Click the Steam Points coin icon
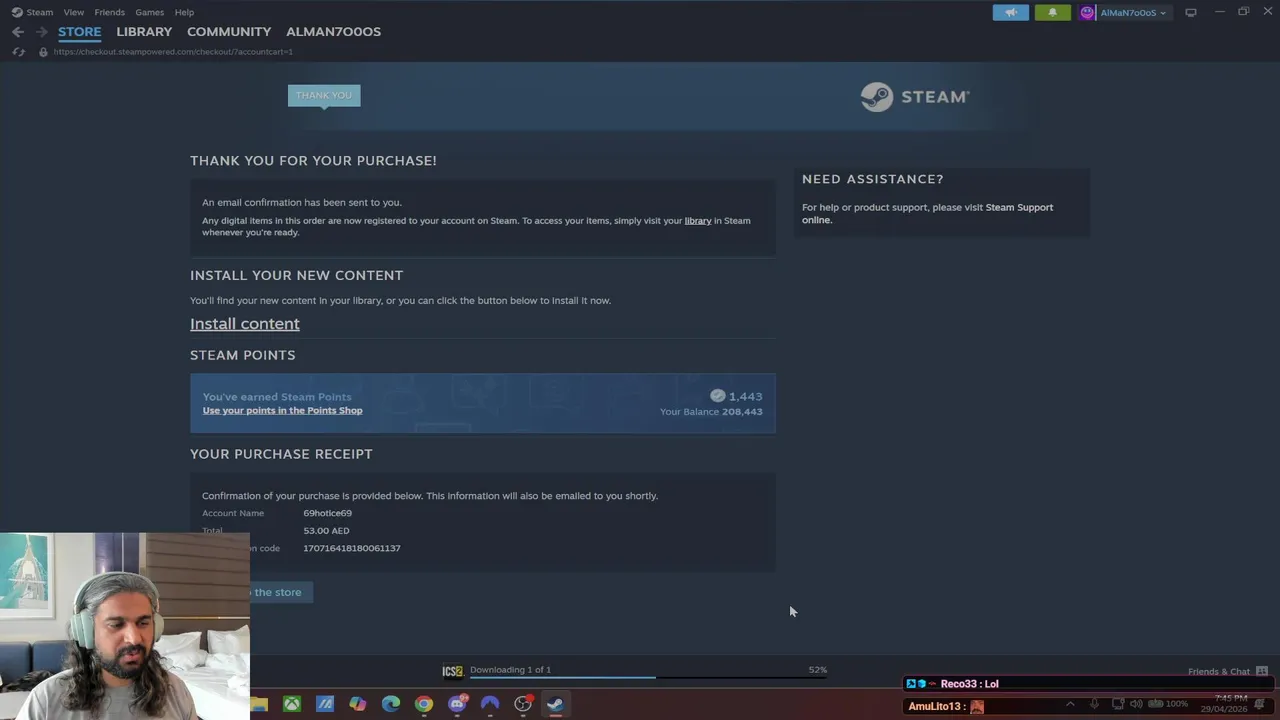This screenshot has height=720, width=1280. 717,396
